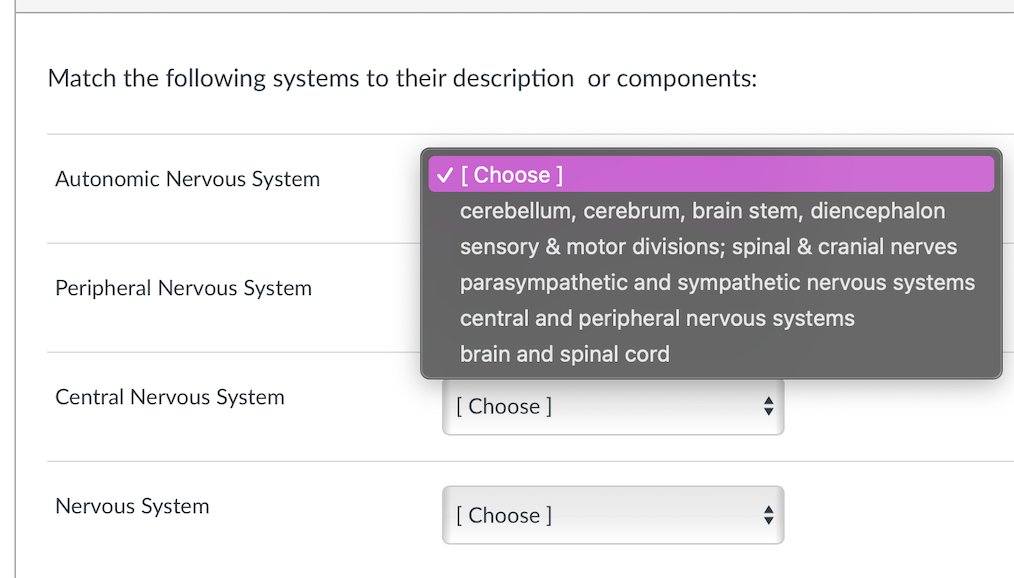Click the Autonomic Nervous System label
This screenshot has width=1014, height=578.
coord(186,179)
